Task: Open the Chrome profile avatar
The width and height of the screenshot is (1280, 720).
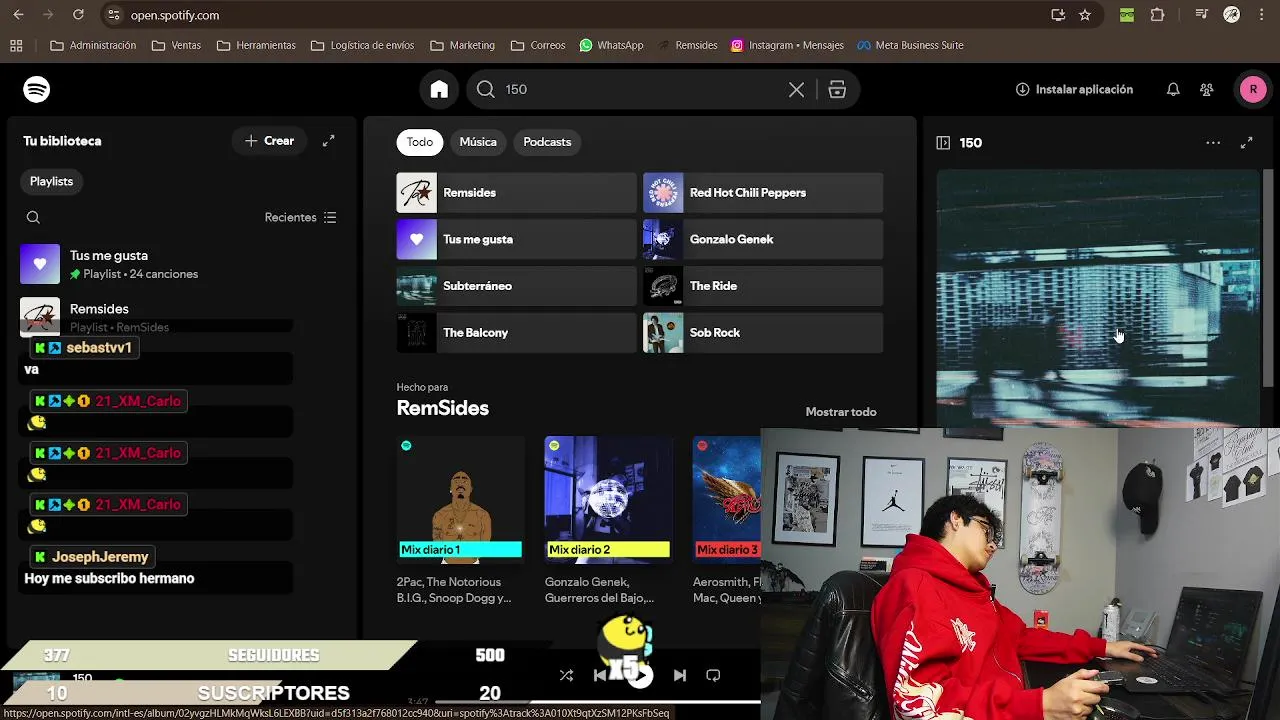Action: [1232, 15]
